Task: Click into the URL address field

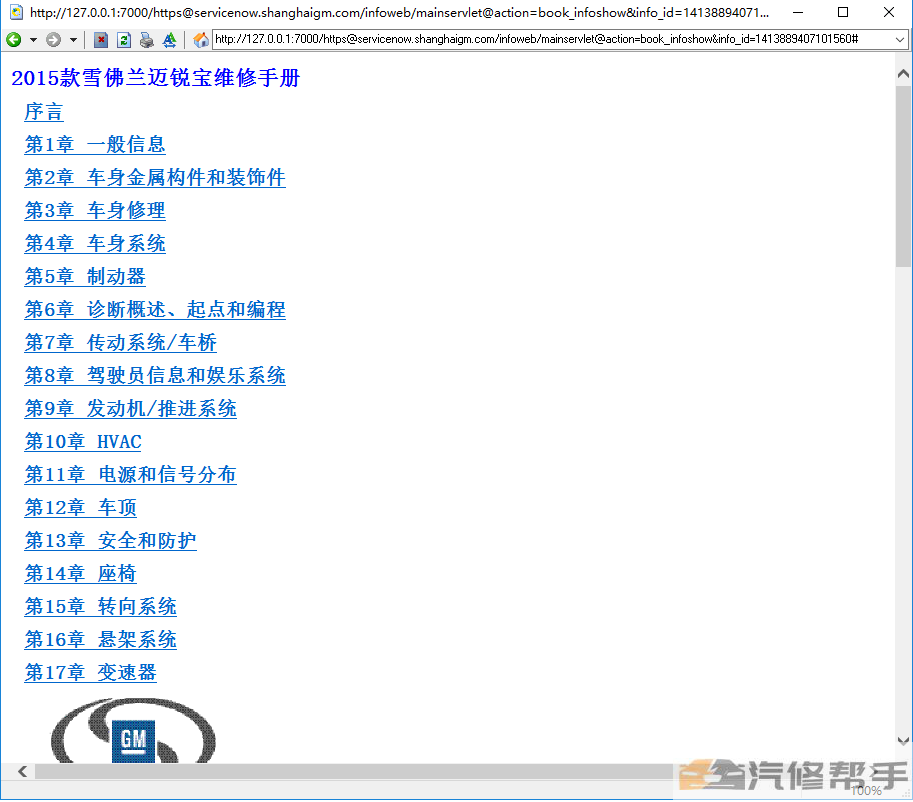Action: 552,40
